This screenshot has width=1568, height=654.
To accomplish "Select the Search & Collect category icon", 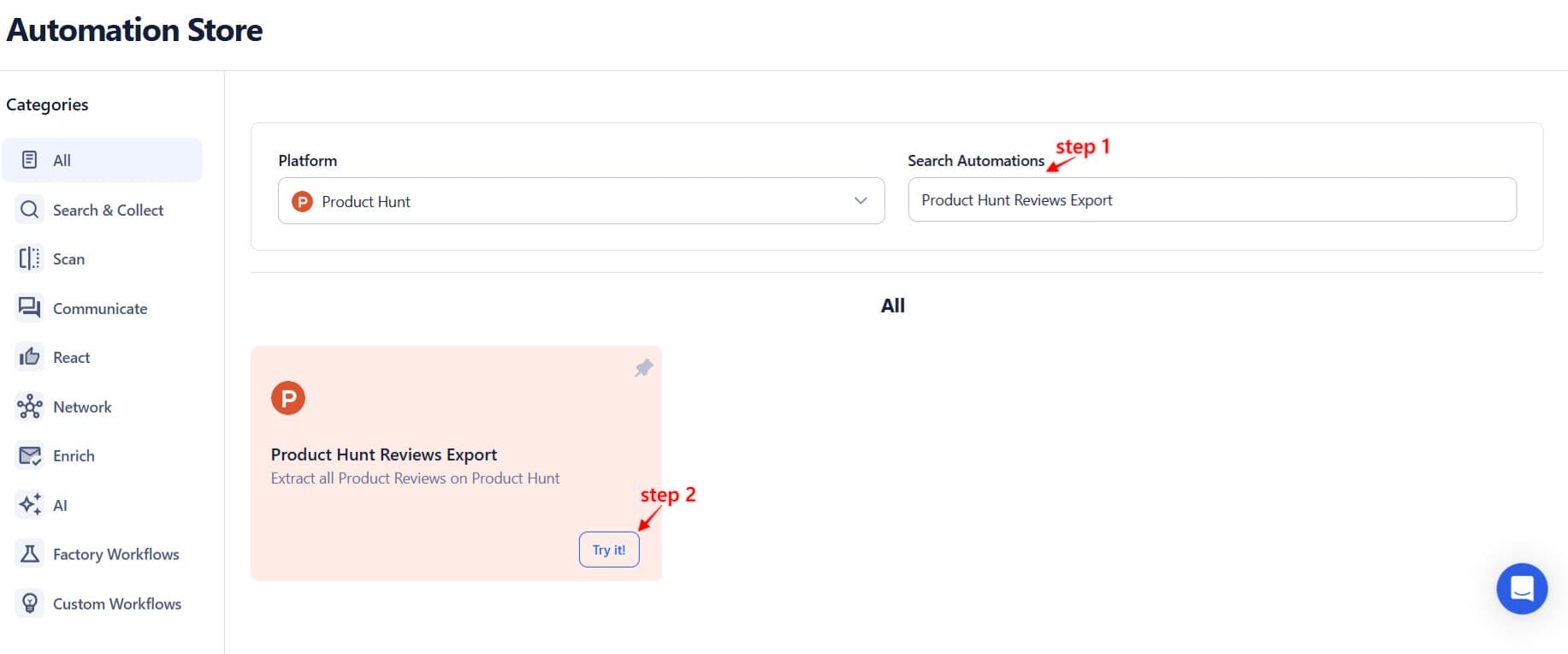I will pyautogui.click(x=29, y=210).
